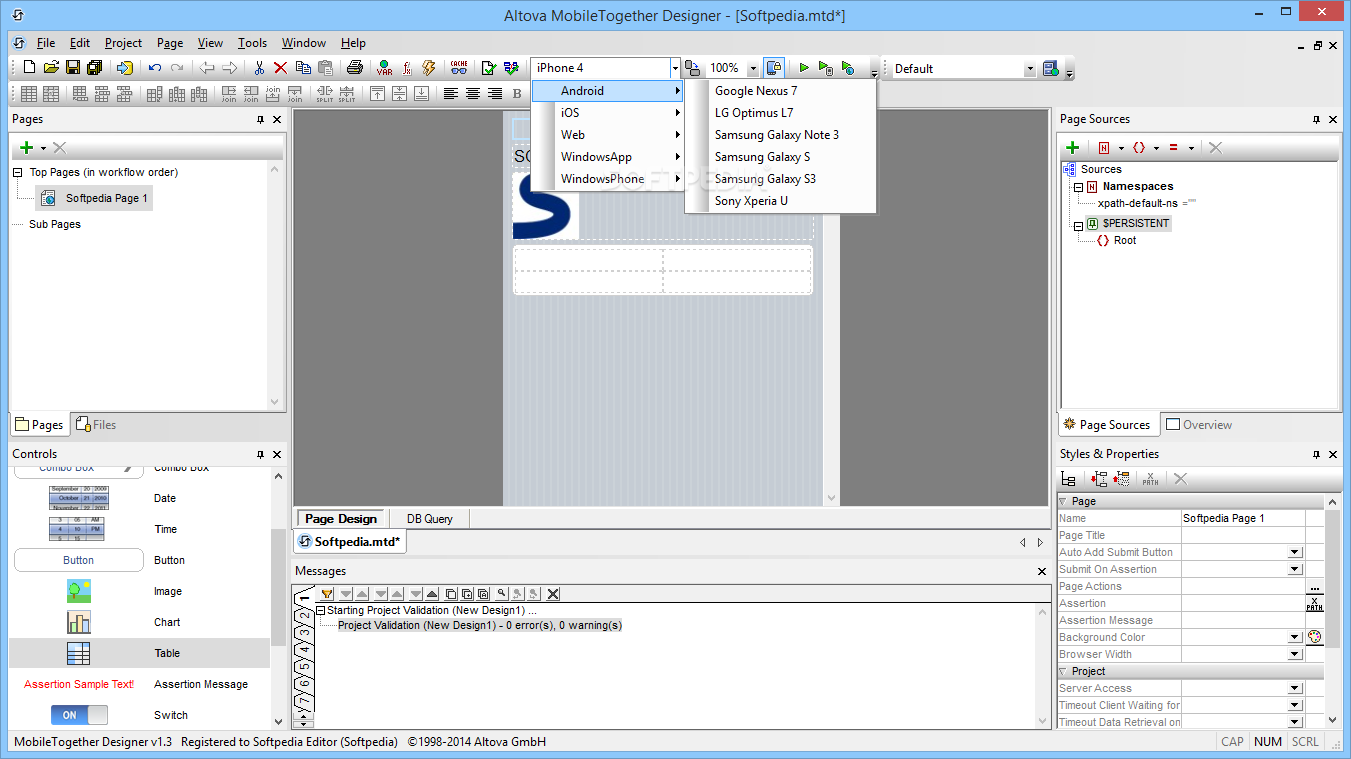1351x759 pixels.
Task: Switch to the Files tab
Action: 96,425
